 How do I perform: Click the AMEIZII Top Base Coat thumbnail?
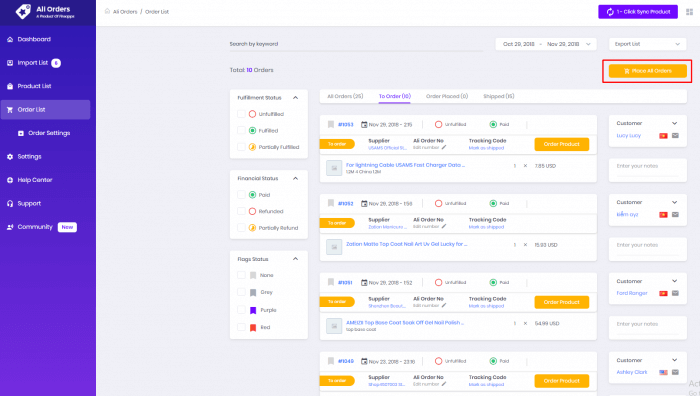coord(334,326)
